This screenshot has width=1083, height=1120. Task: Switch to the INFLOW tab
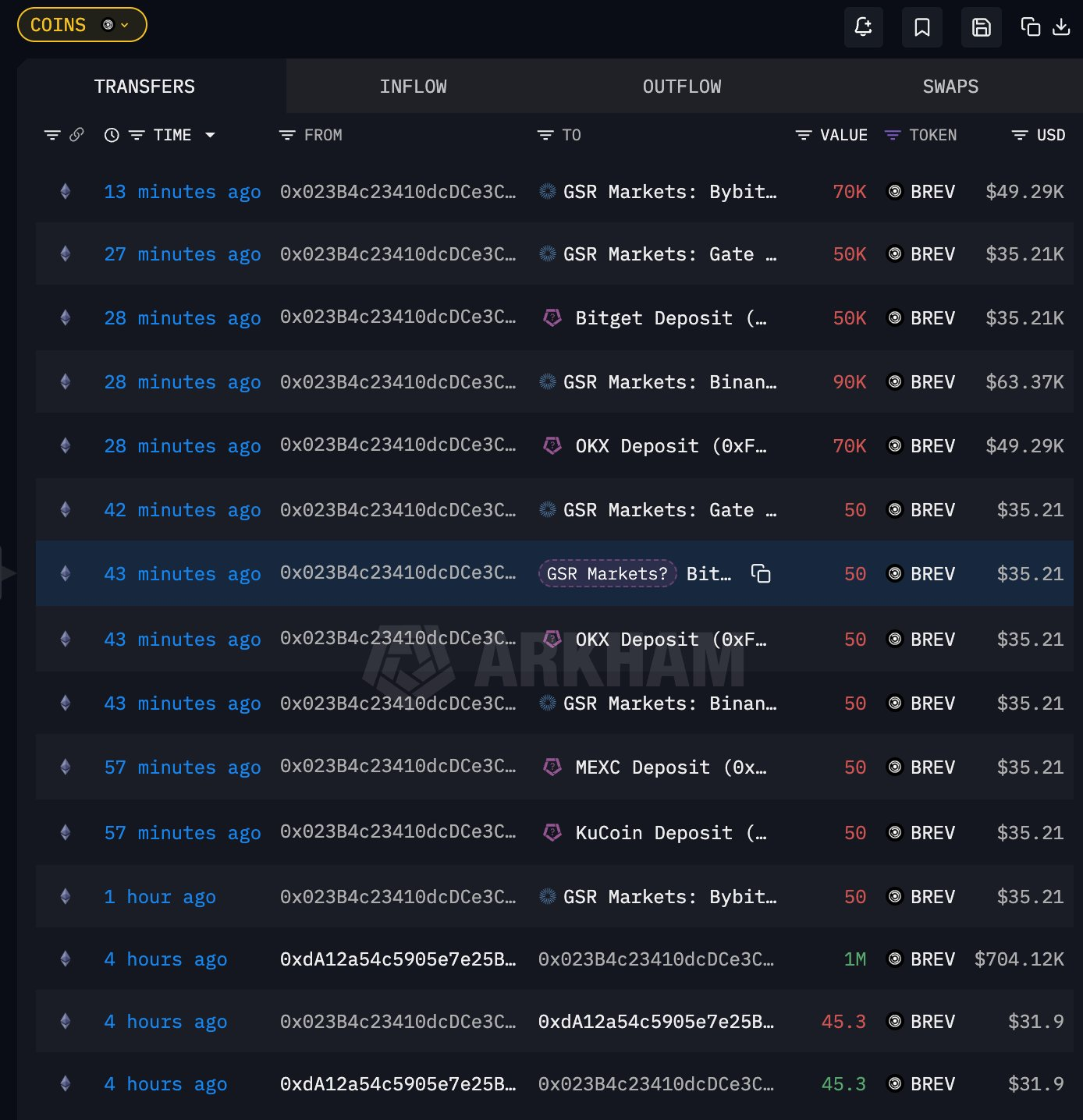tap(413, 87)
